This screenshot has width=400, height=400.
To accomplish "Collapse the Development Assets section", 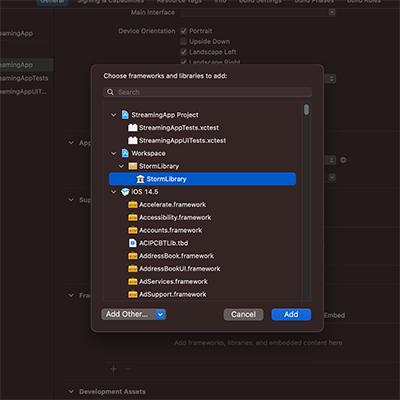I will [x=71, y=392].
